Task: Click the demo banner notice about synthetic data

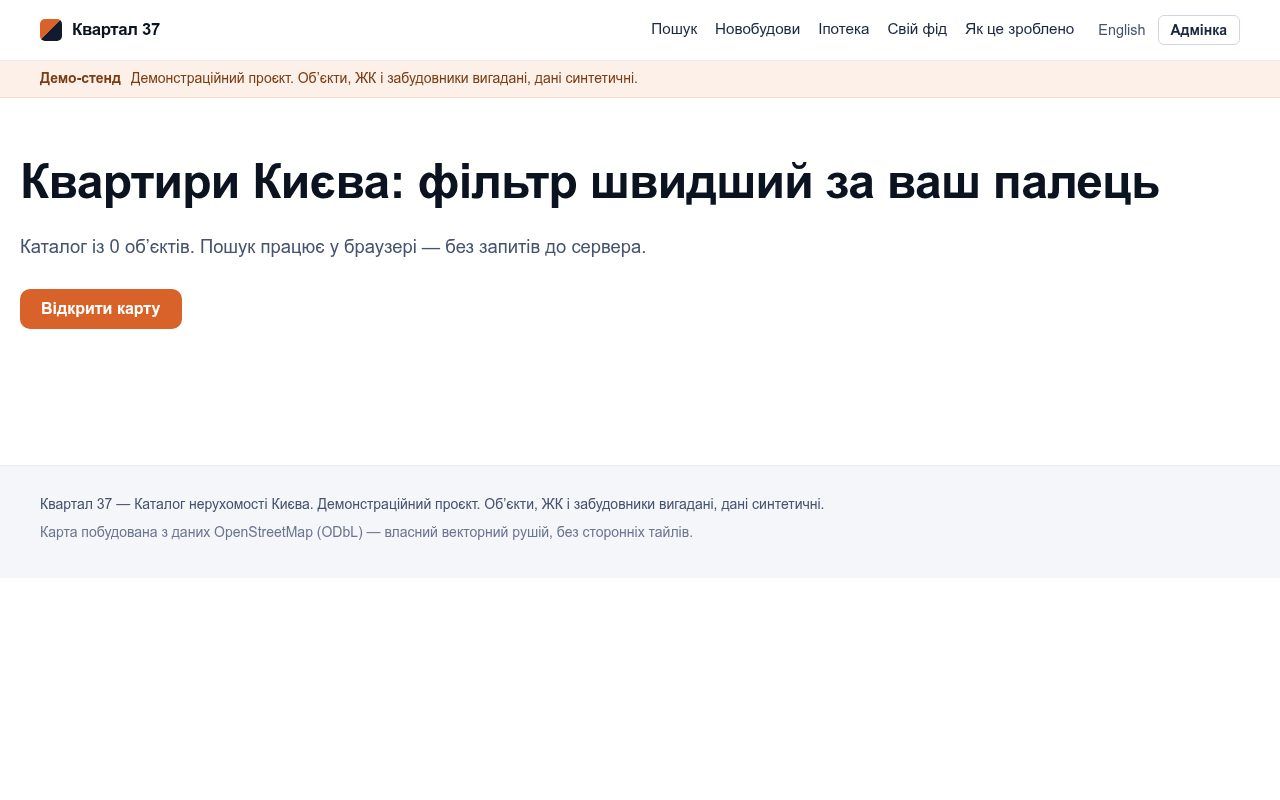Action: click(384, 78)
